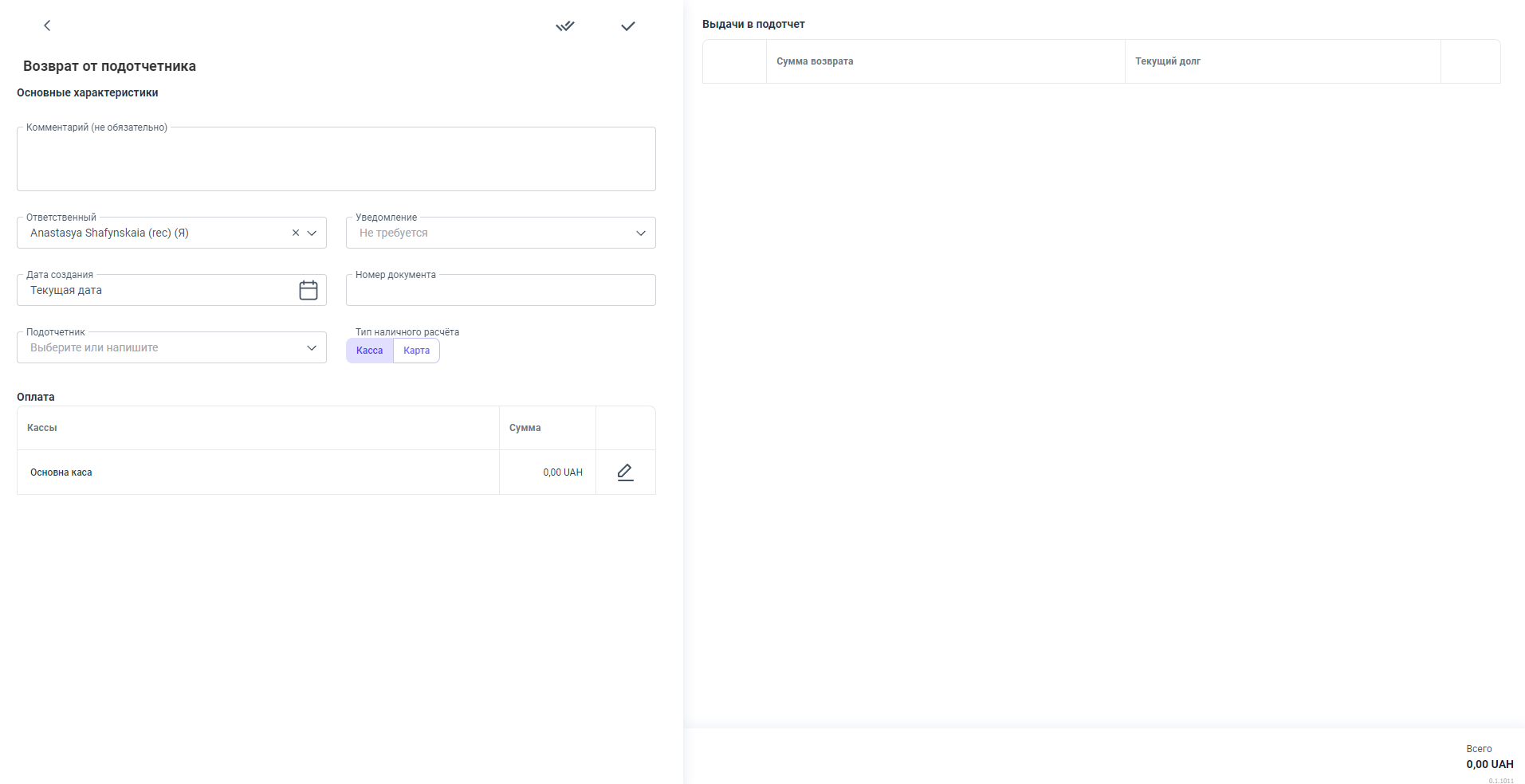Go back using the left arrow

click(x=47, y=25)
